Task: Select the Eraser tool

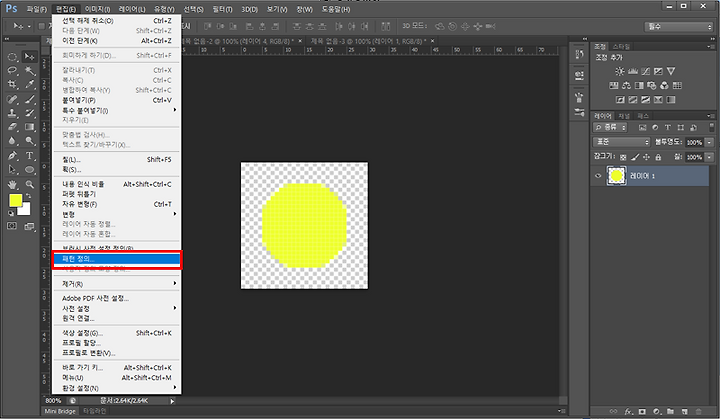Action: 12,127
